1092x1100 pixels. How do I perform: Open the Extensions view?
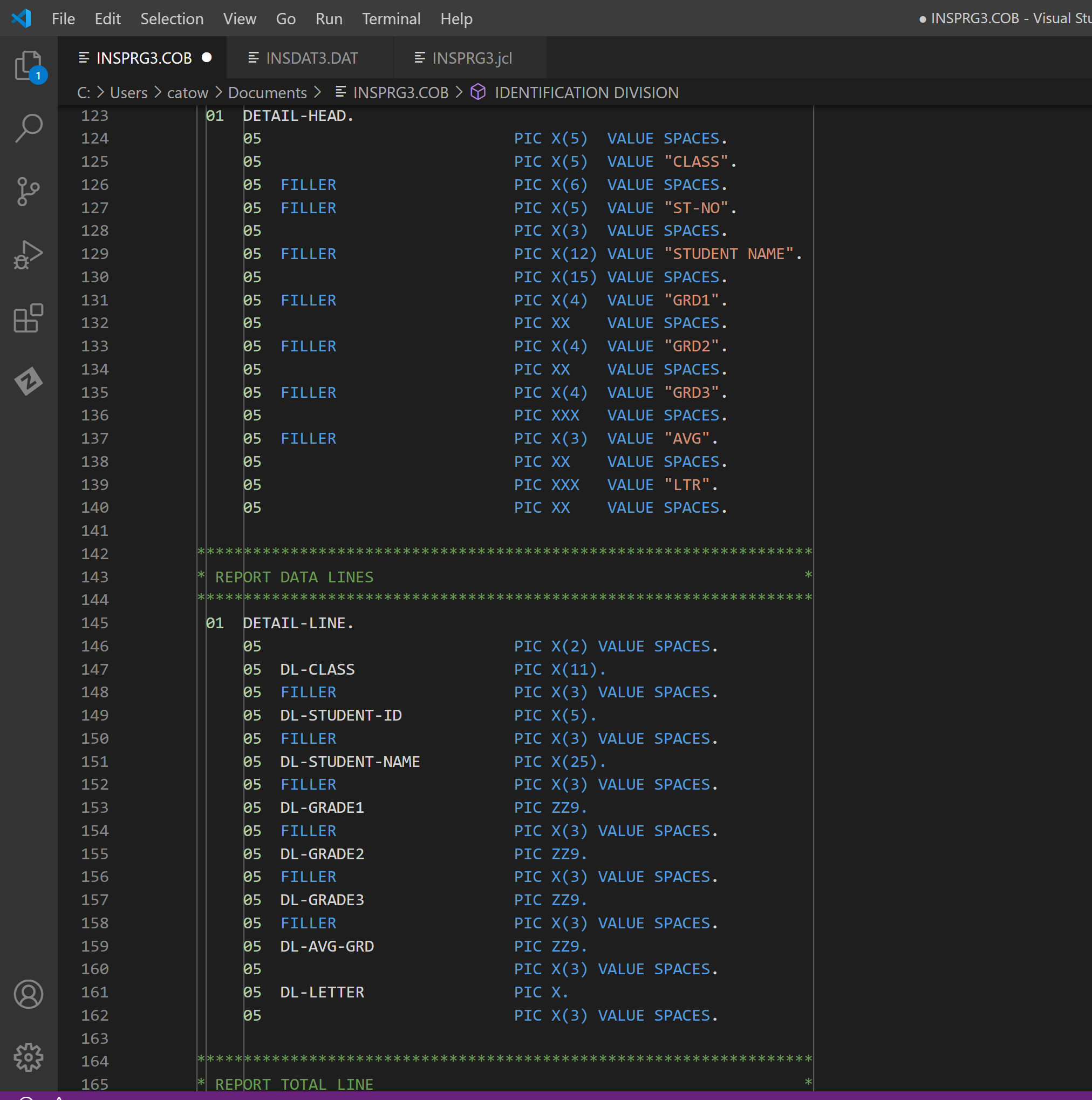click(x=29, y=319)
